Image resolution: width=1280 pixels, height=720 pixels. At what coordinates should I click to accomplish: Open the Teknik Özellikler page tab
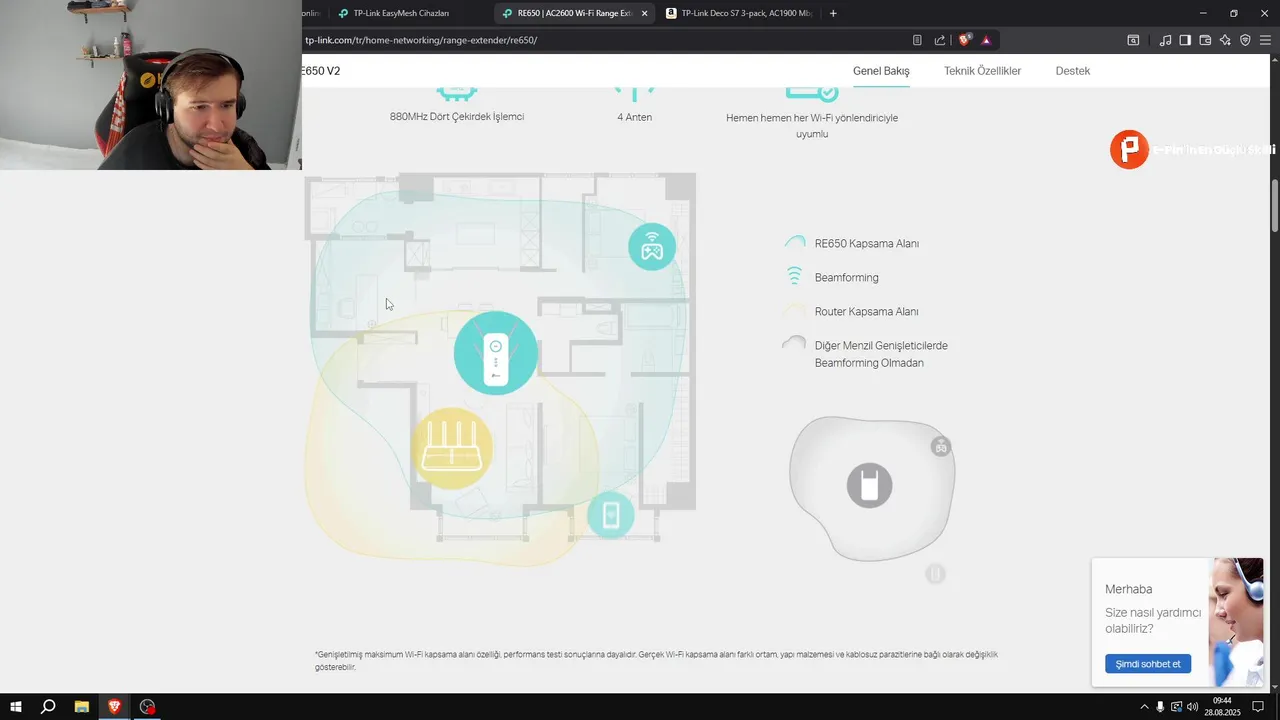tap(982, 71)
